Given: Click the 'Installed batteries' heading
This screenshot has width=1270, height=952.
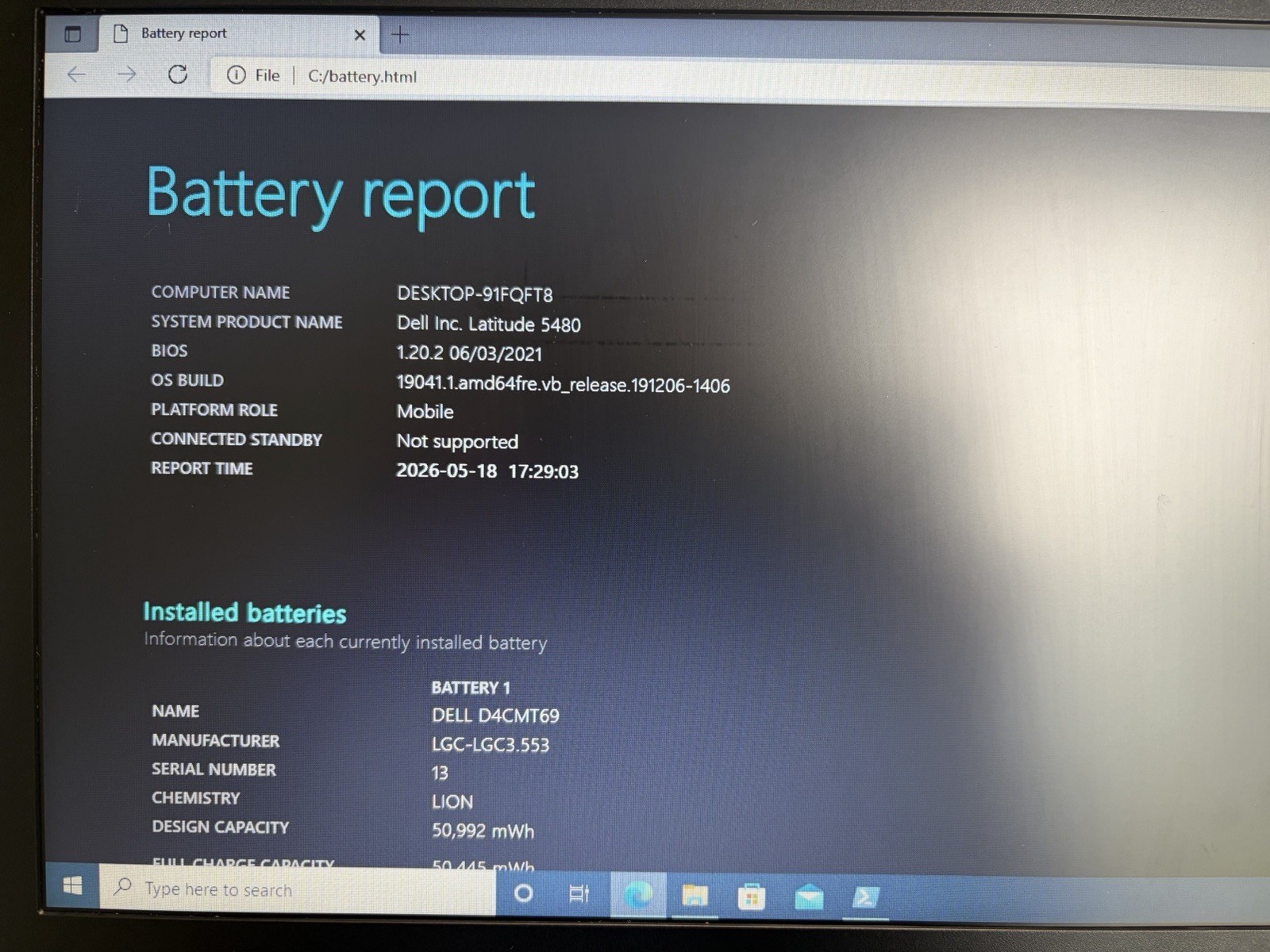Looking at the screenshot, I should 244,612.
